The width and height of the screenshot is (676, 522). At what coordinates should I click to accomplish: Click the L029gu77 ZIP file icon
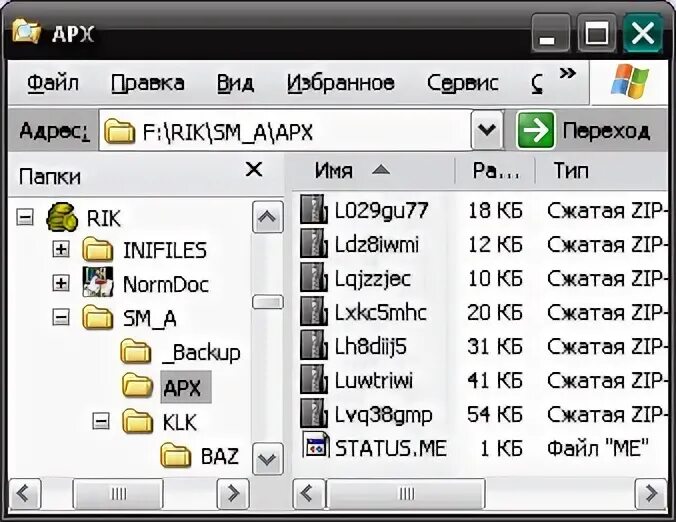(314, 209)
